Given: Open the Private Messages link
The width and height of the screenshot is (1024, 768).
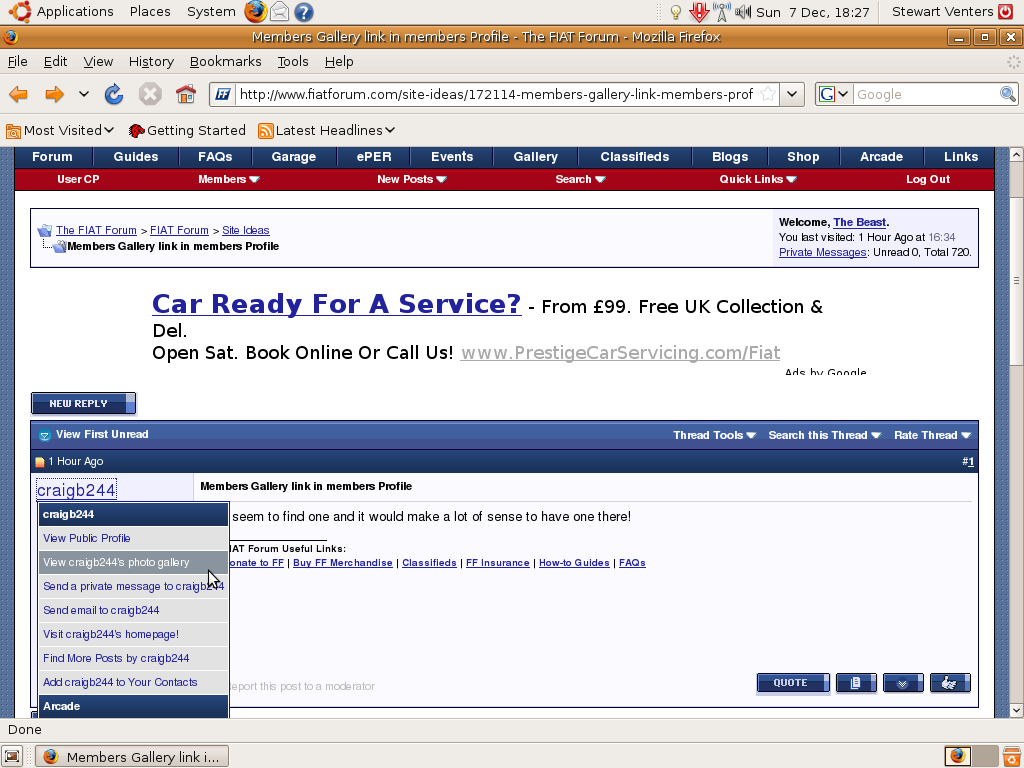Looking at the screenshot, I should click(x=823, y=253).
